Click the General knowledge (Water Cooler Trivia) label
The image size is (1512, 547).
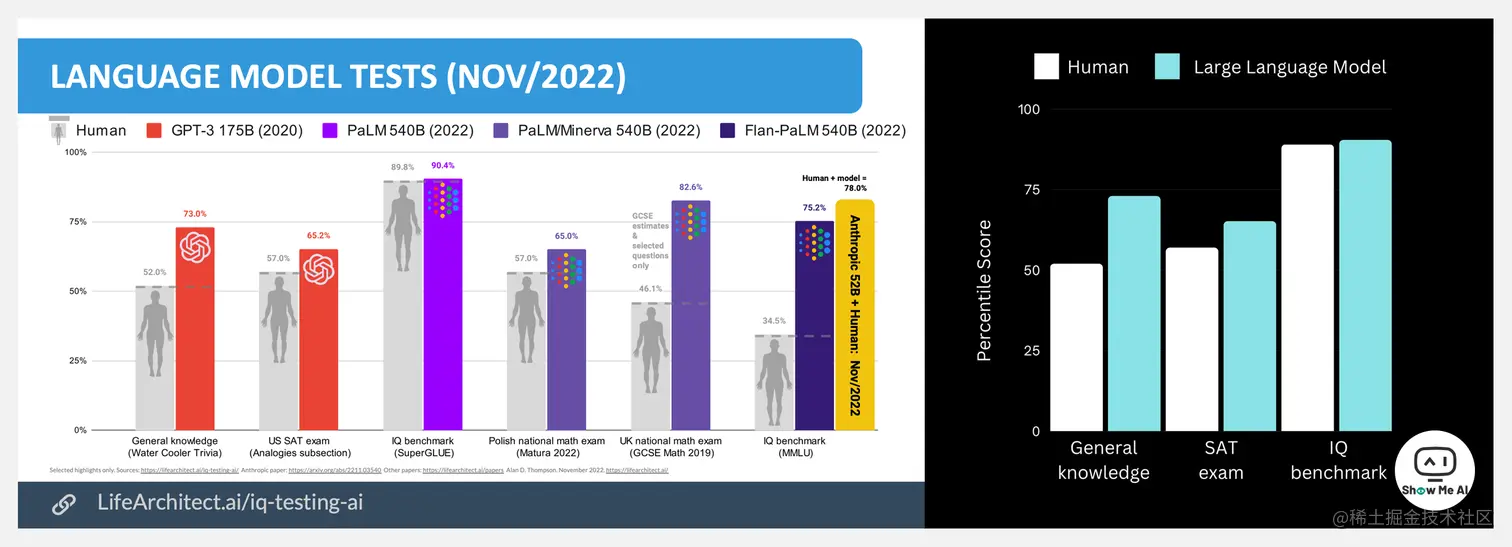[175, 446]
